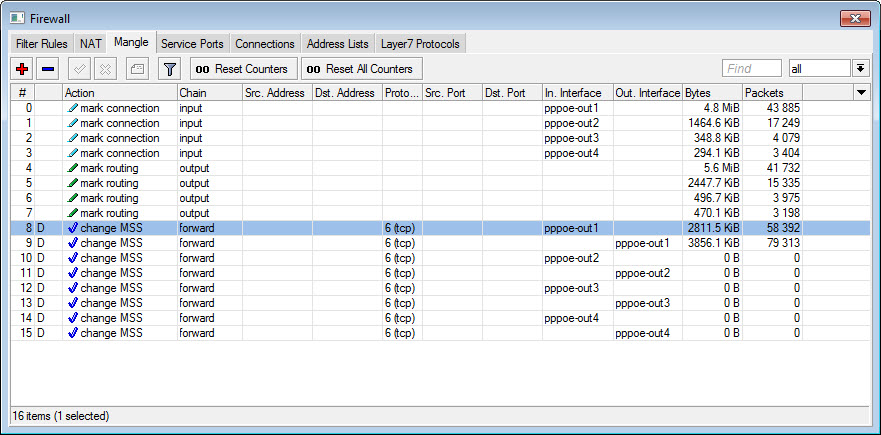Click pppoe-out3 in row 2 In. Interface

(x=571, y=138)
